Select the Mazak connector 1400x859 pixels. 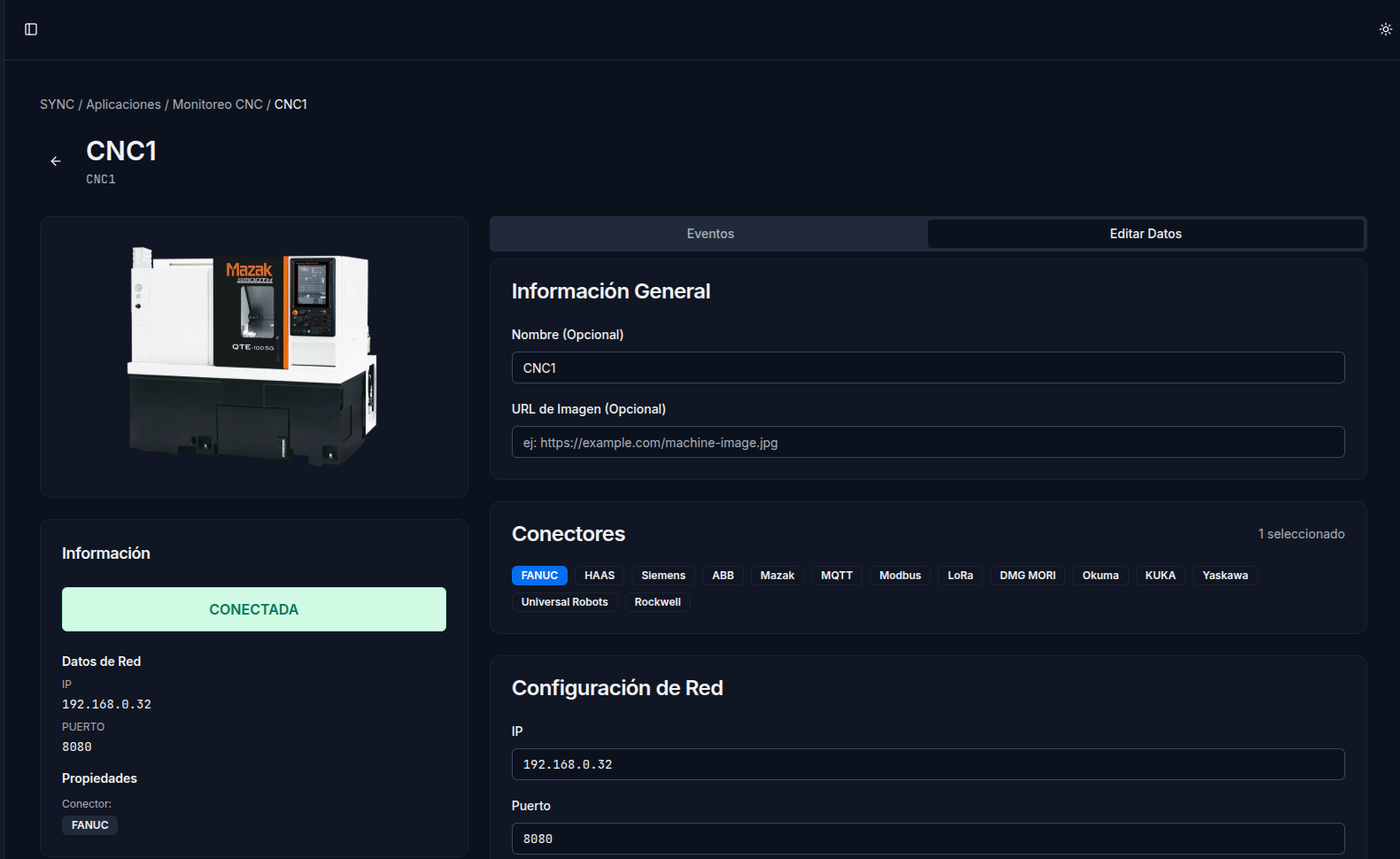[777, 576]
